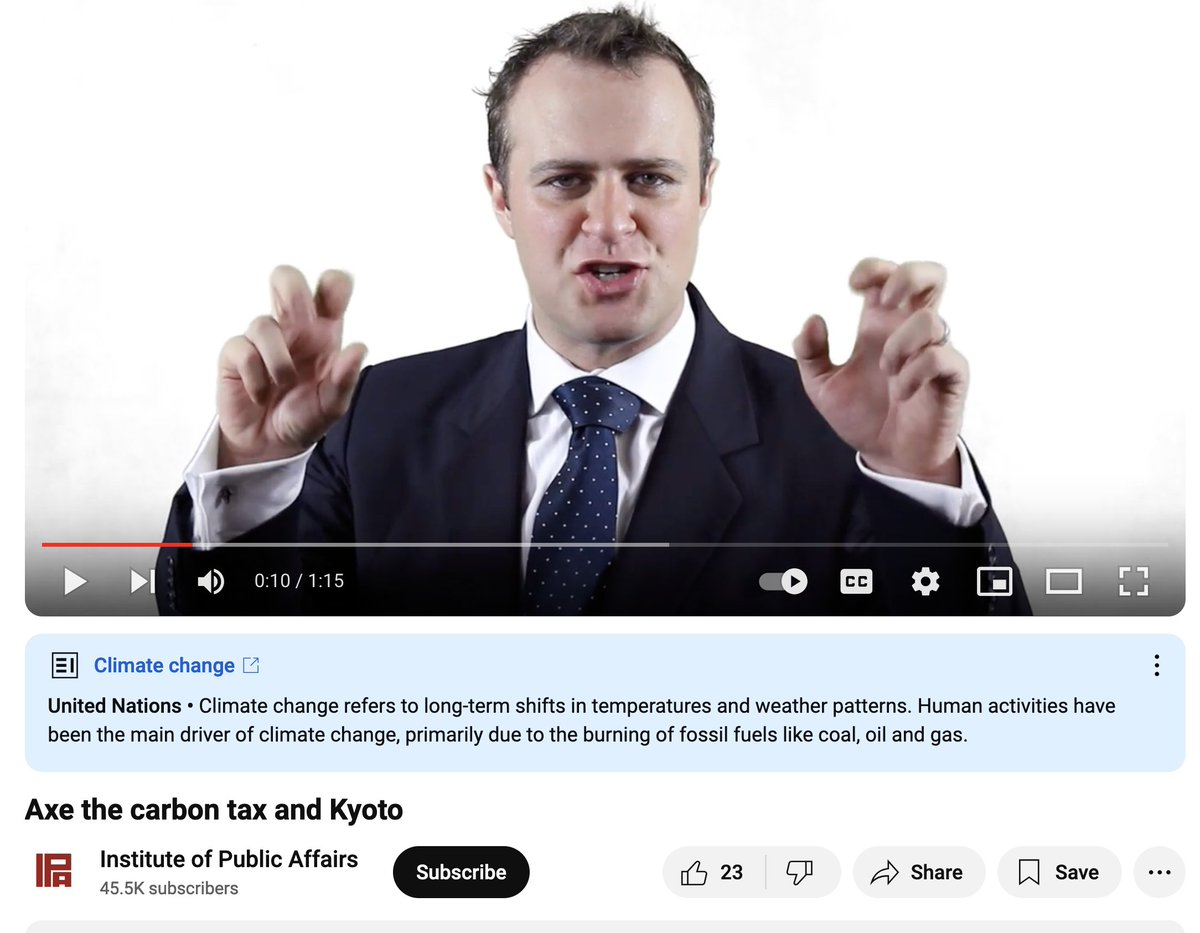Image resolution: width=1200 pixels, height=933 pixels.
Task: Skip to the next video
Action: (143, 581)
